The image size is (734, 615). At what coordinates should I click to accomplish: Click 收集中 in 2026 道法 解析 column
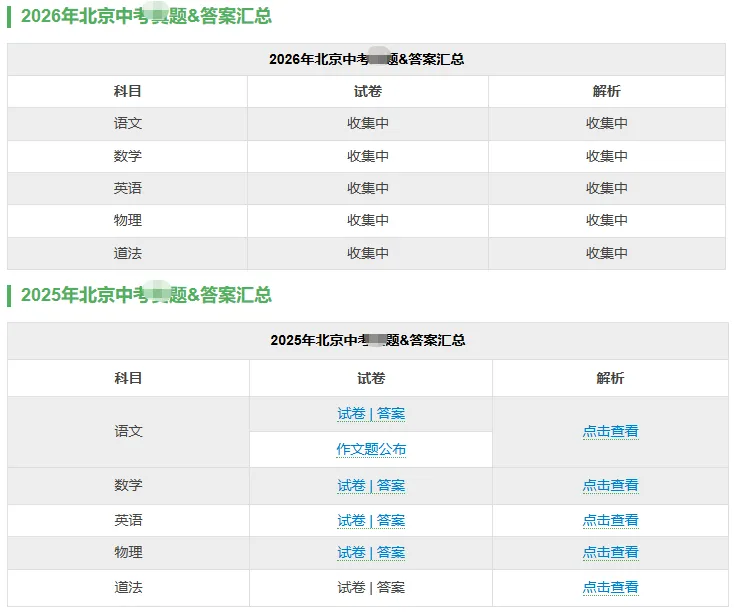pos(607,253)
